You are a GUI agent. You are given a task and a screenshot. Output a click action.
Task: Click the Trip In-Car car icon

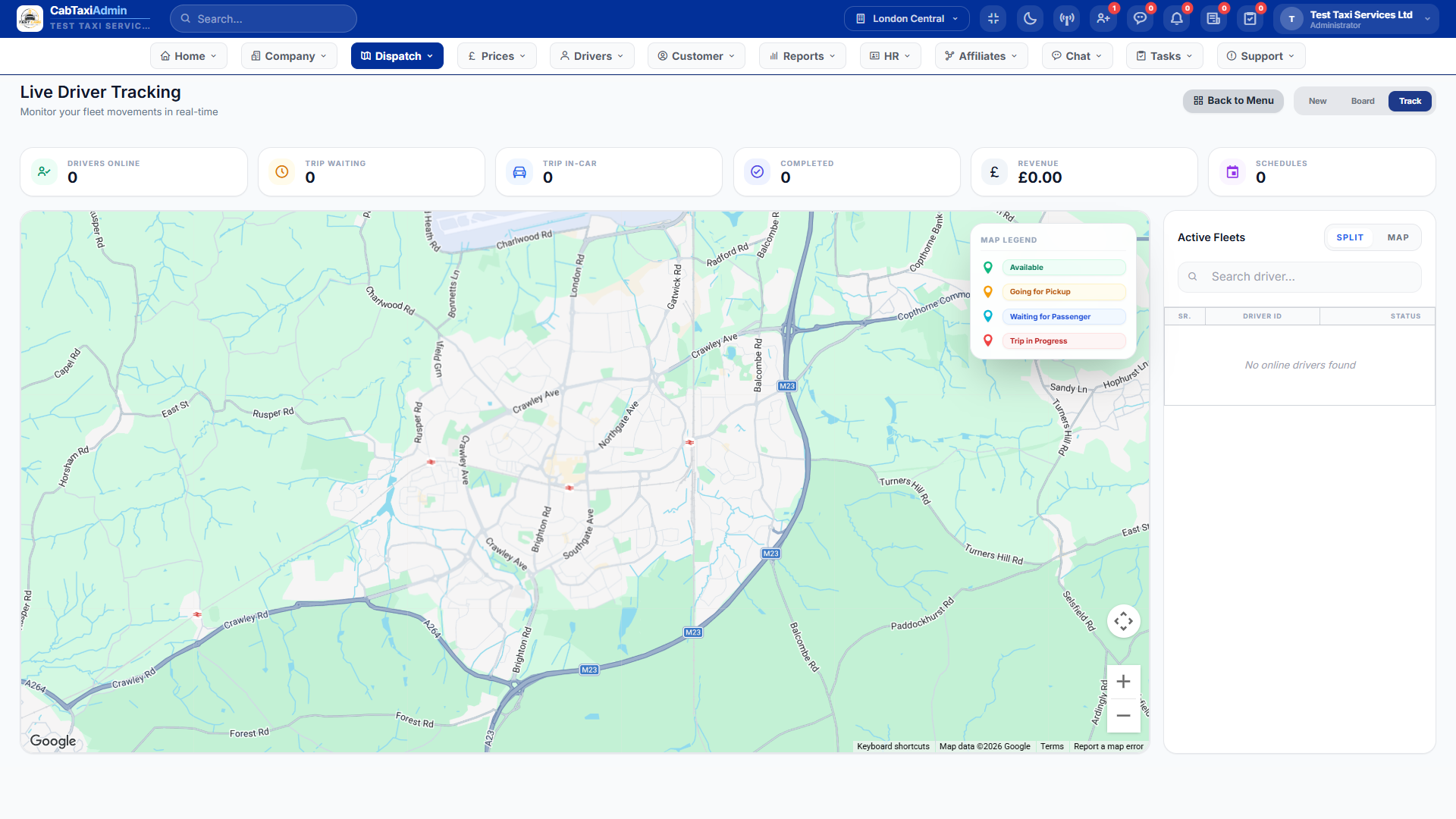pyautogui.click(x=519, y=171)
